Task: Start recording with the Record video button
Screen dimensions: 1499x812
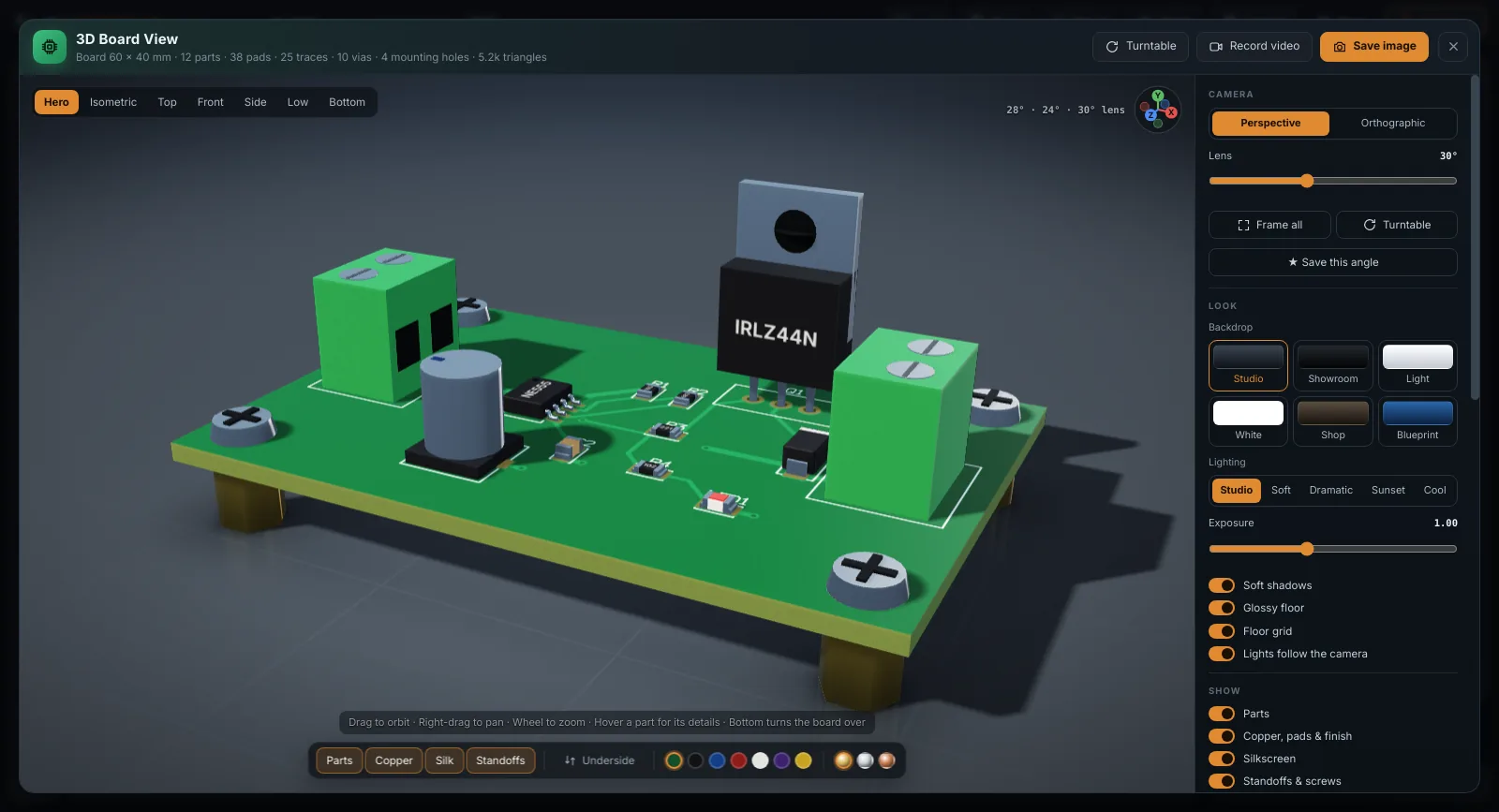Action: tap(1254, 47)
